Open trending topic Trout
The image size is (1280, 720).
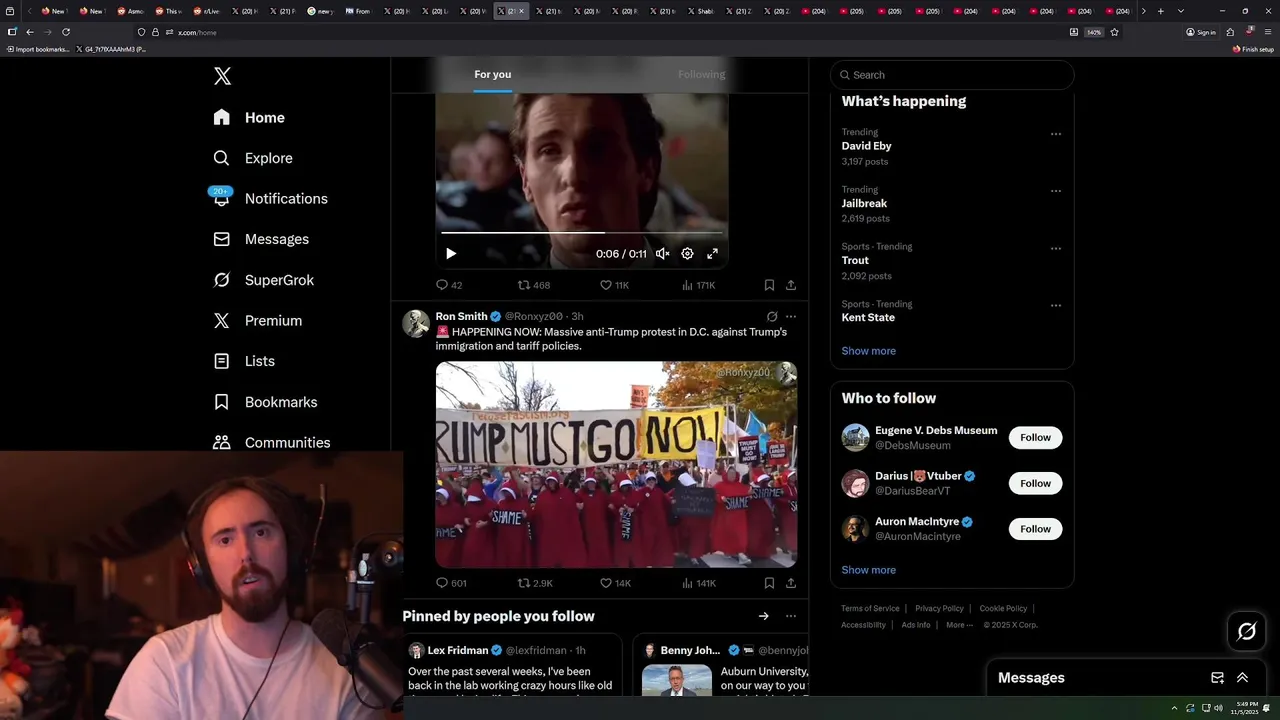[x=855, y=260]
